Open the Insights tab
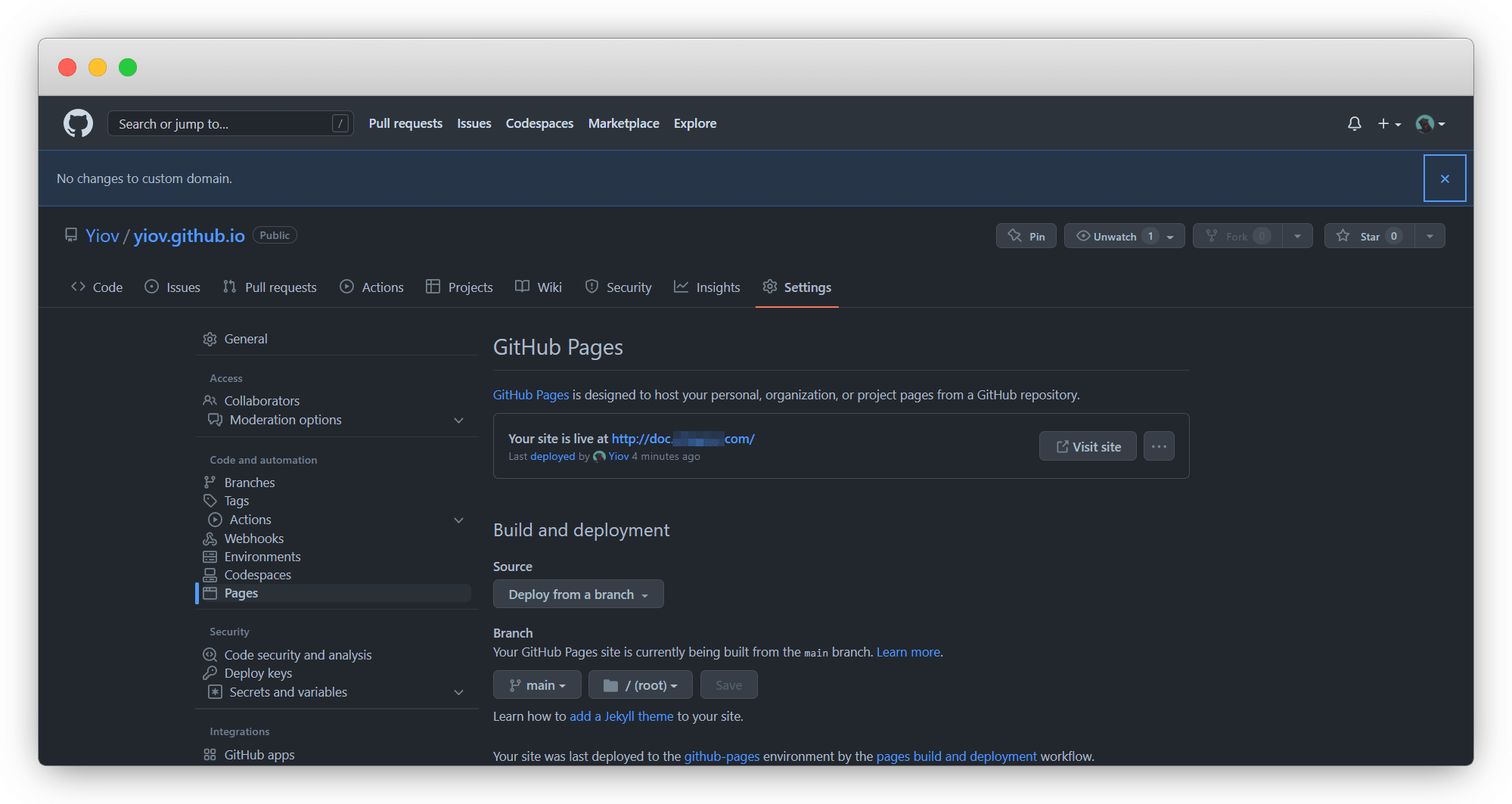Viewport: 1512px width, 804px height. (x=707, y=287)
